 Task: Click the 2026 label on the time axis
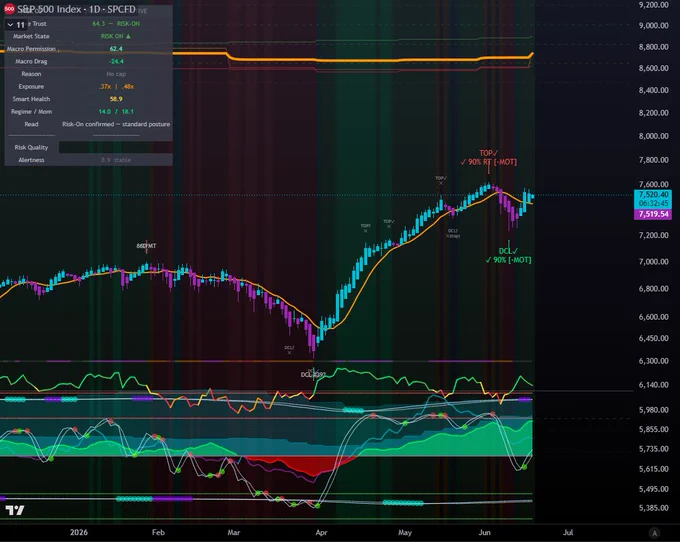click(78, 532)
